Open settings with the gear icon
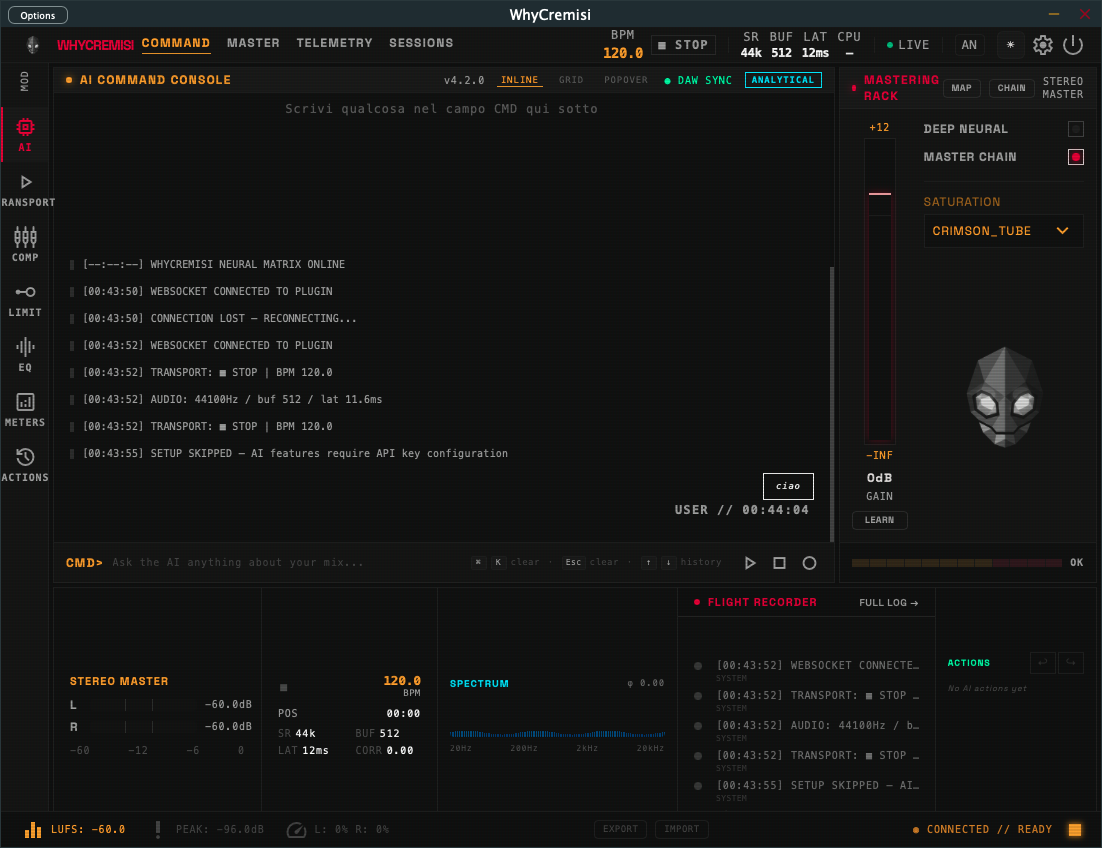Viewport: 1102px width, 848px height. 1042,45
